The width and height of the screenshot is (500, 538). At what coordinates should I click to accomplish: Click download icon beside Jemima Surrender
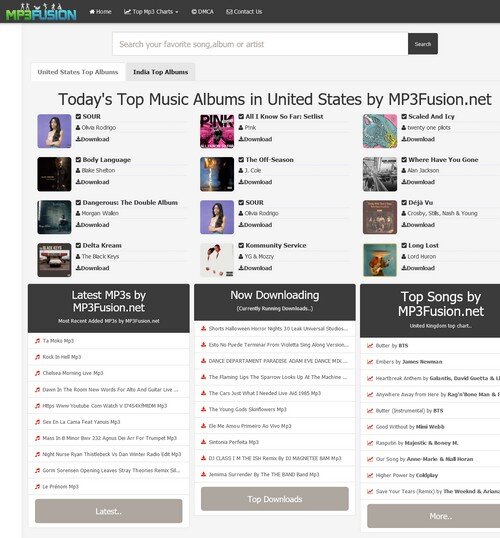(204, 475)
